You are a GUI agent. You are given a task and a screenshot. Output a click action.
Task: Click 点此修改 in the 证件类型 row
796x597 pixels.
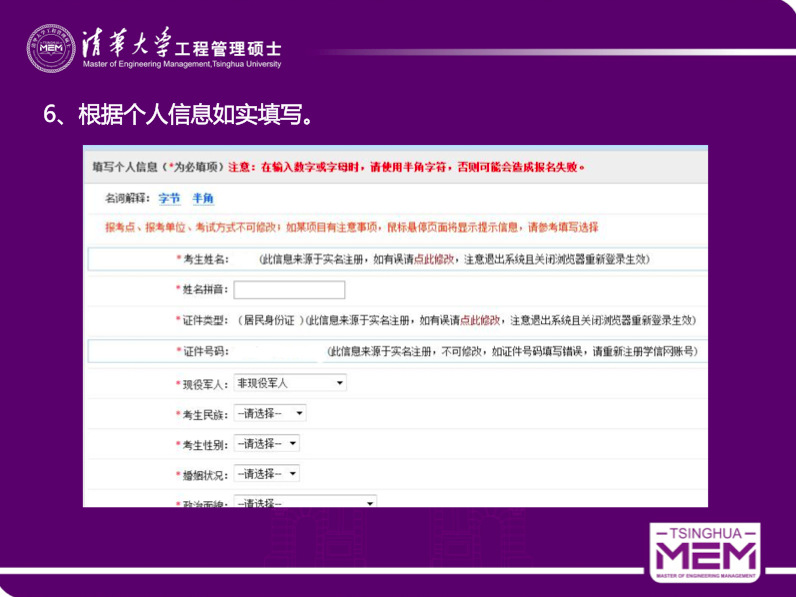478,320
